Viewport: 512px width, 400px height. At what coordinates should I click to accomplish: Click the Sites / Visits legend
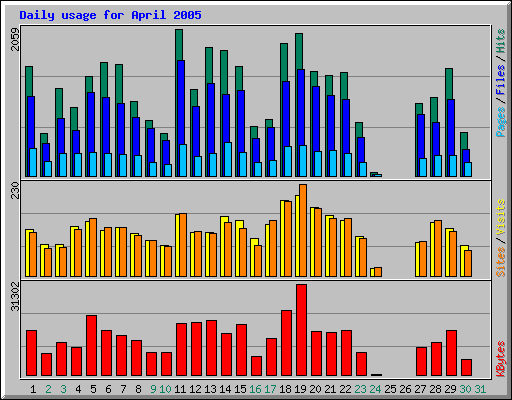pyautogui.click(x=500, y=238)
